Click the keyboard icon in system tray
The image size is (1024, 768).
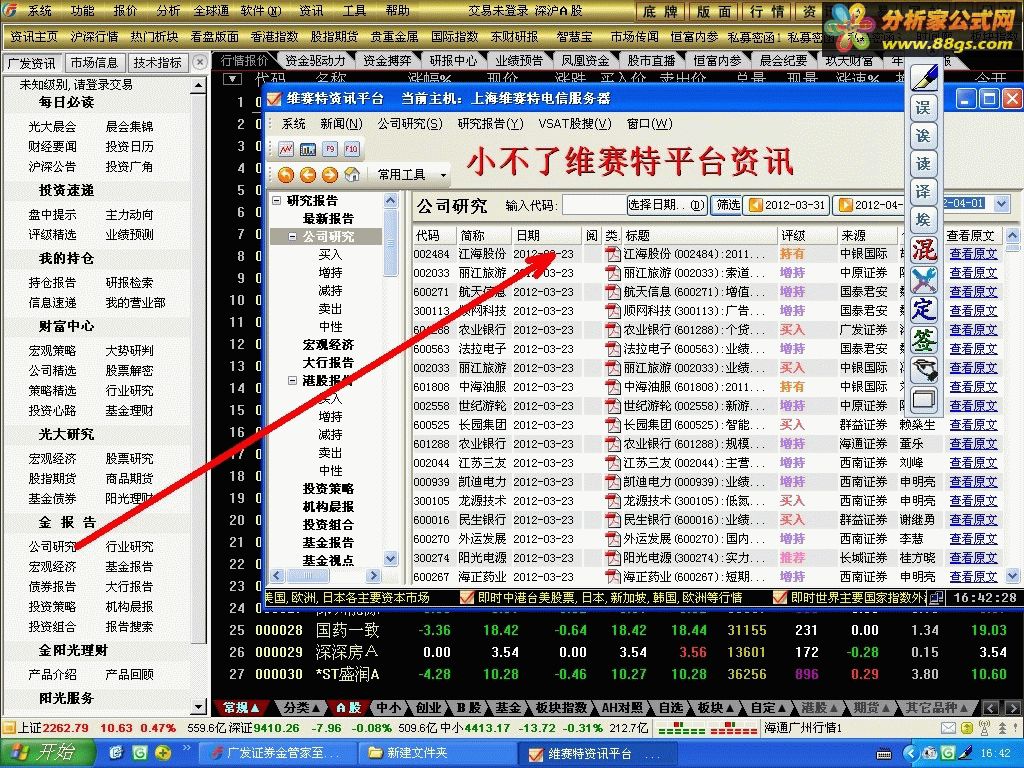point(884,754)
